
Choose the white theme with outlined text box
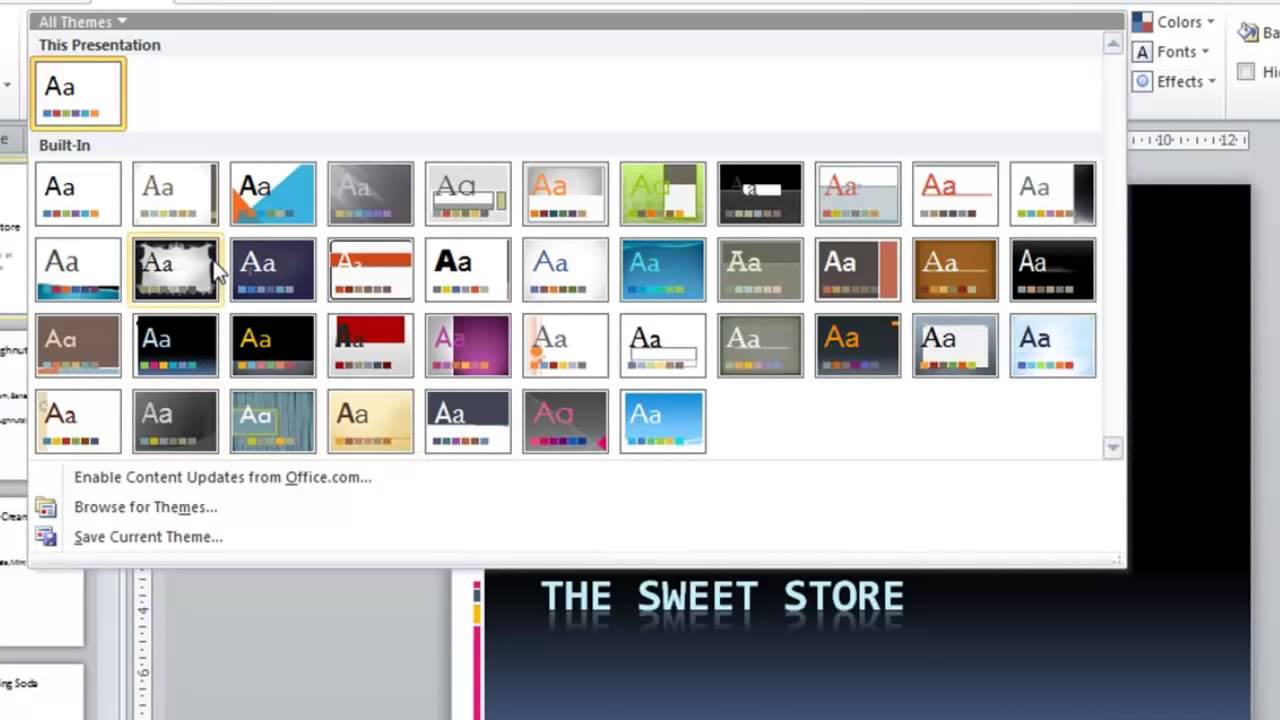pyautogui.click(x=663, y=346)
